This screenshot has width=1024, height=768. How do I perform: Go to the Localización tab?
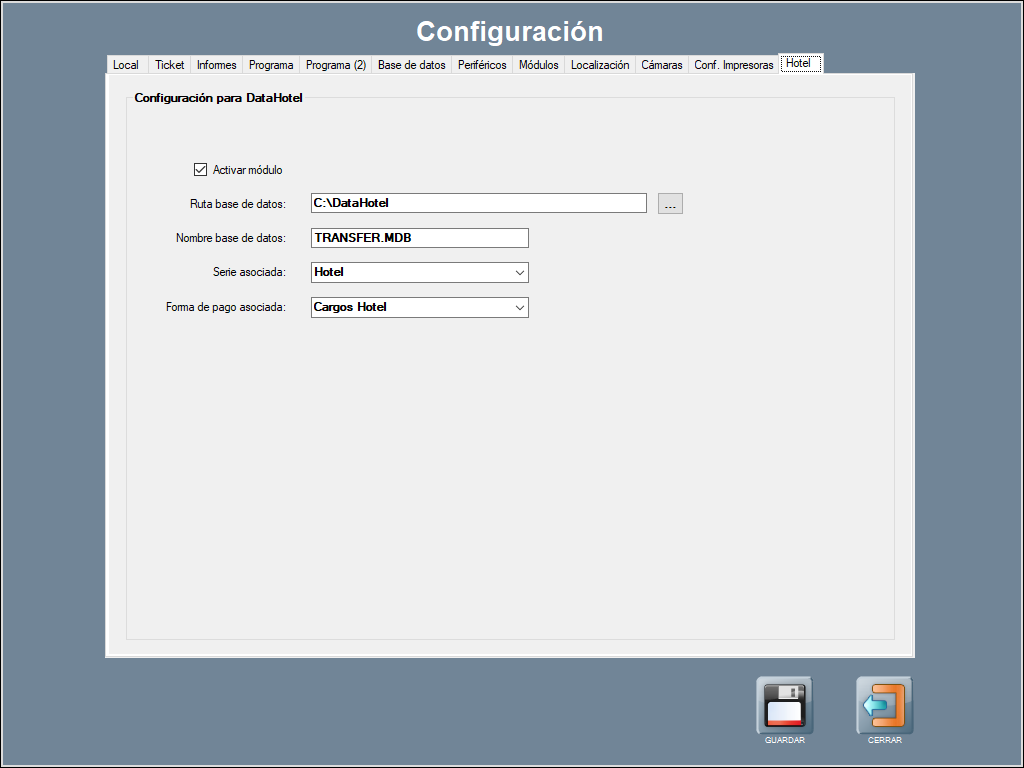(600, 65)
